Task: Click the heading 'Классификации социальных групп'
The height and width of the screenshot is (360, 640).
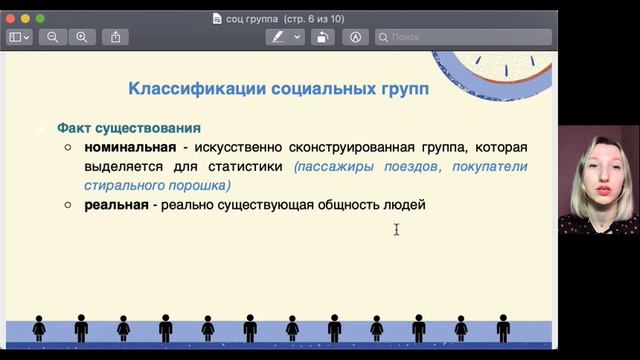Action: (279, 89)
